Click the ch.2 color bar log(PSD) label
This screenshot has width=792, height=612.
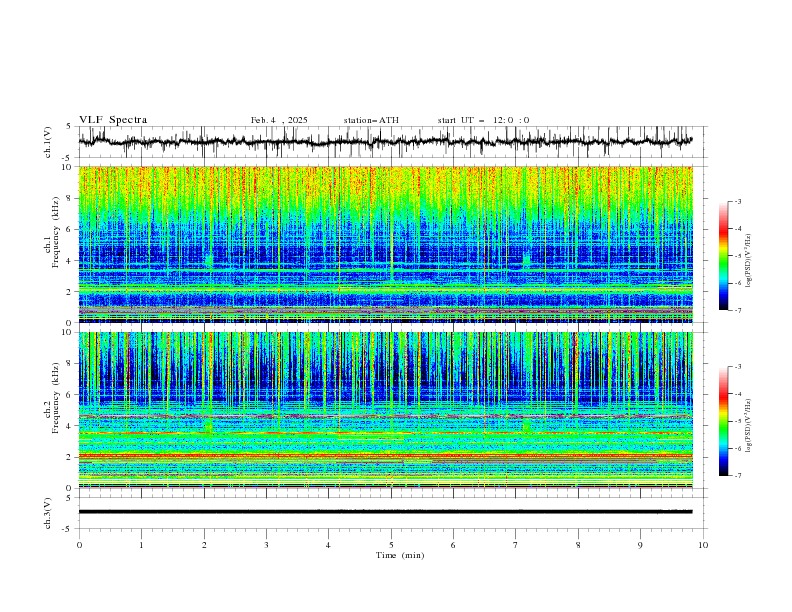tap(749, 425)
